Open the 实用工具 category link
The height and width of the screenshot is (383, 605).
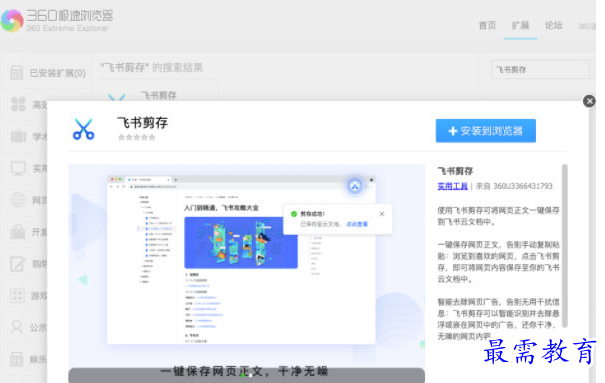pos(453,186)
